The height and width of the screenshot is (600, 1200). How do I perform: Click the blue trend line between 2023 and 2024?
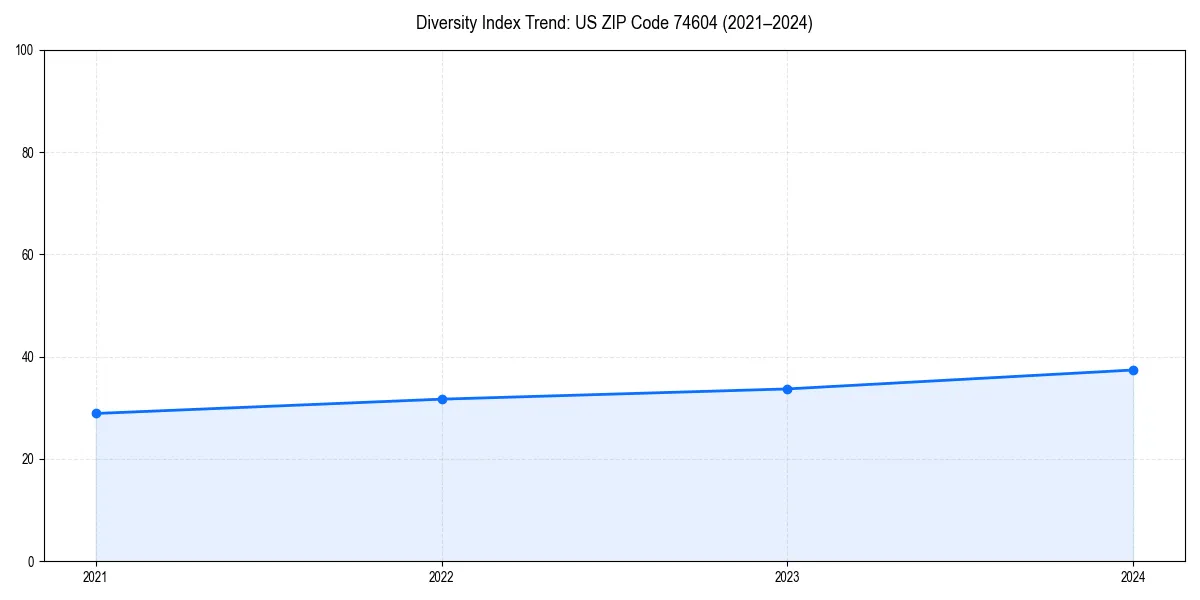[x=960, y=380]
